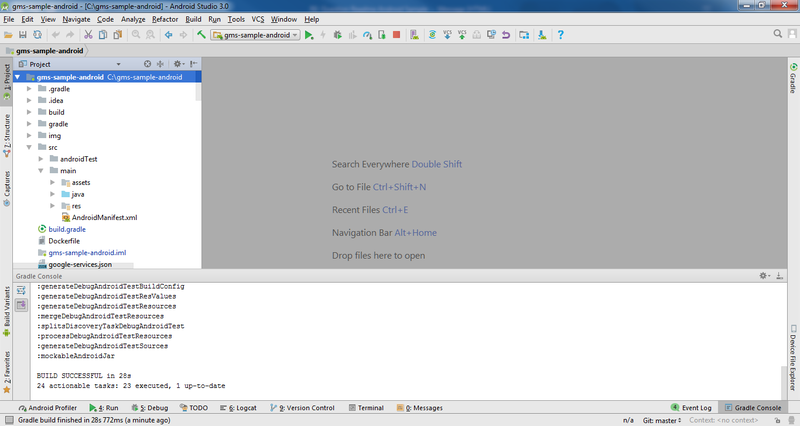The height and width of the screenshot is (426, 800).
Task: Click the green Run app button
Action: click(x=309, y=35)
